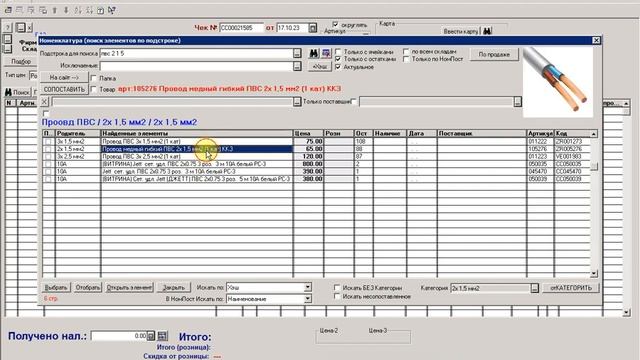Screen dimensions: 640x360
Task: Click the move row up arrow in top toolbar
Action: (x=54, y=10)
